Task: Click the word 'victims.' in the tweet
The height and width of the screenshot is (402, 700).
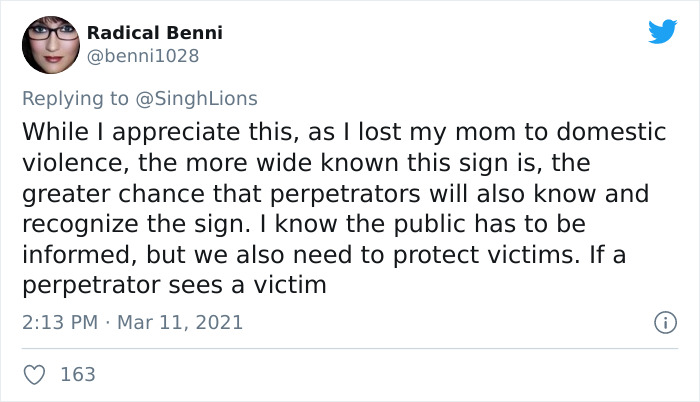Action: point(538,255)
